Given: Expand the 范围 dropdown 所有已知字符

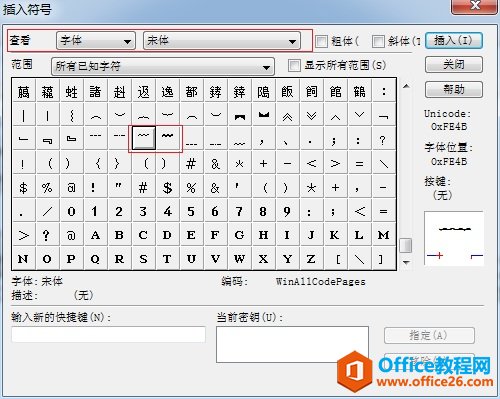Looking at the screenshot, I should point(163,66).
